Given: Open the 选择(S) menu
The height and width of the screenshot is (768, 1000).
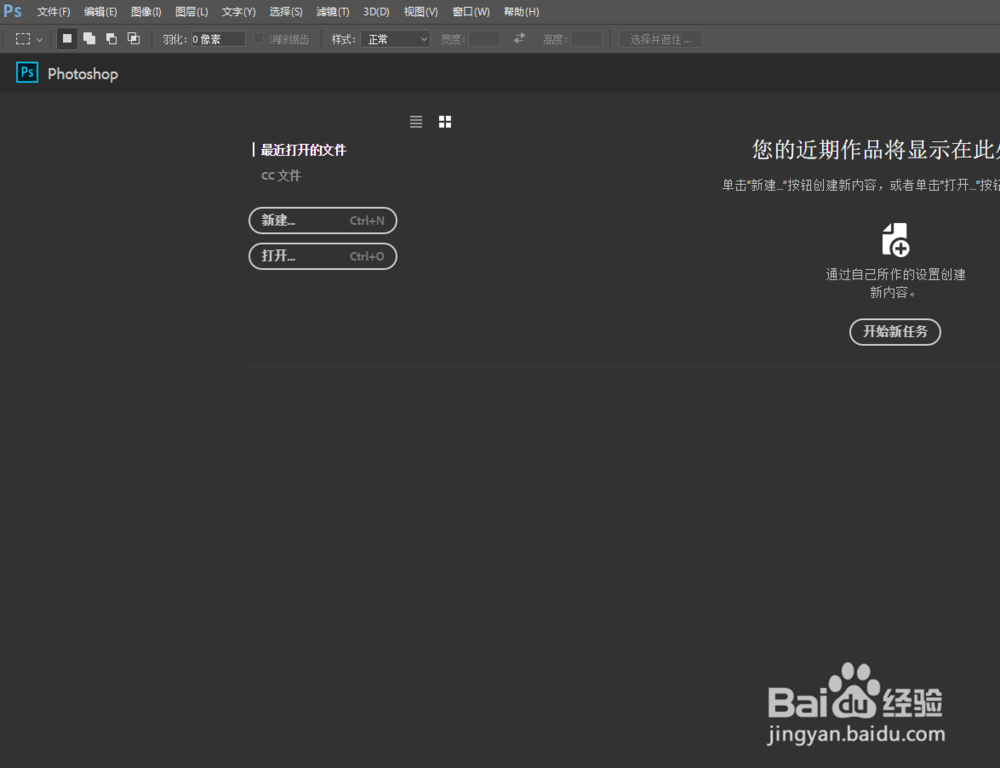Looking at the screenshot, I should (x=286, y=11).
